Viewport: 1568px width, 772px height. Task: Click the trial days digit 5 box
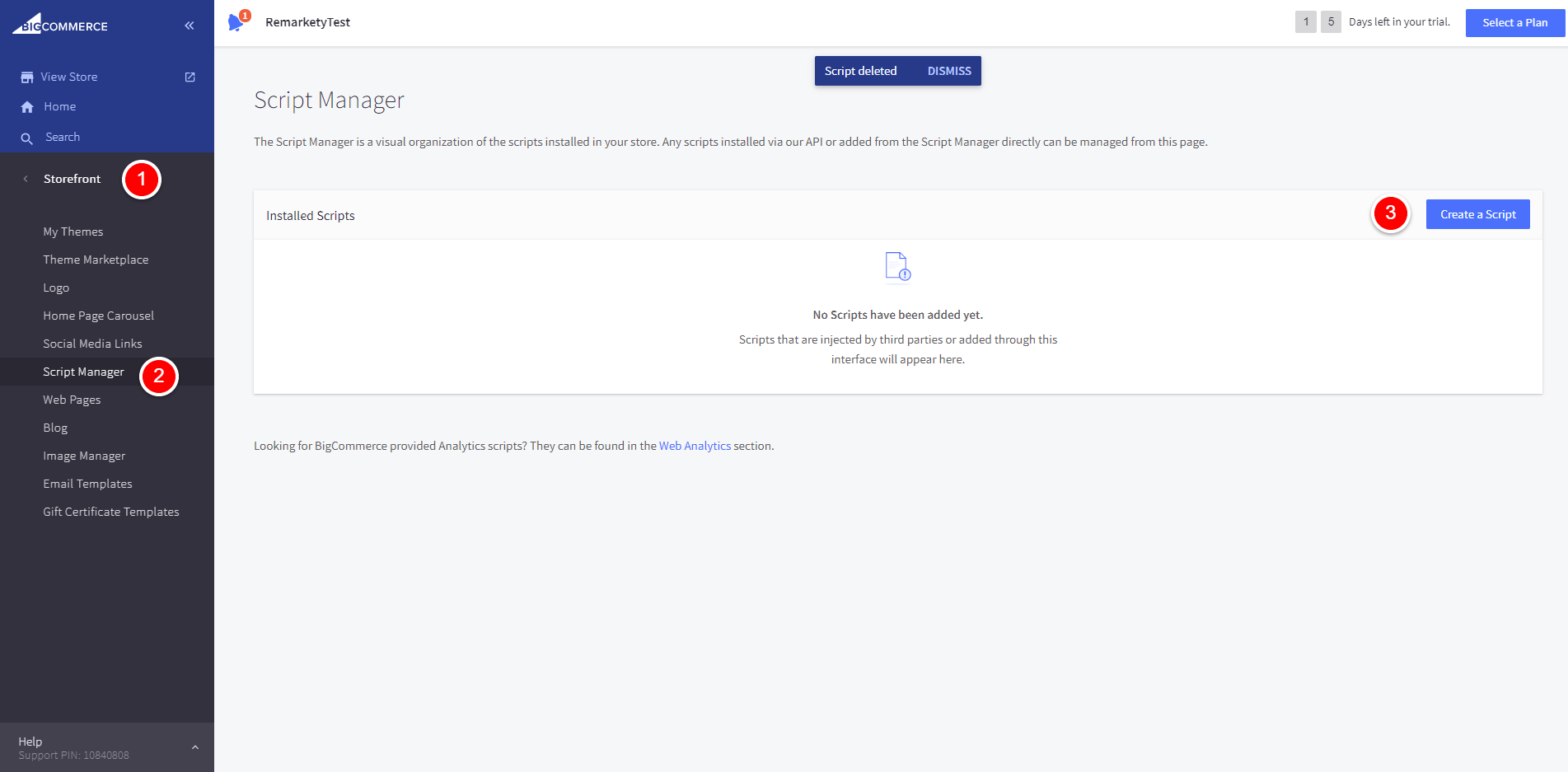(x=1331, y=22)
